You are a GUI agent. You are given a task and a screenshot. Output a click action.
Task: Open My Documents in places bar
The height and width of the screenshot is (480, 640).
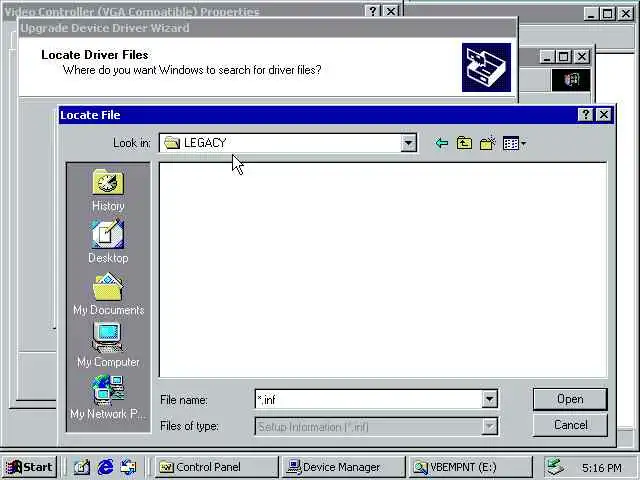[x=108, y=294]
